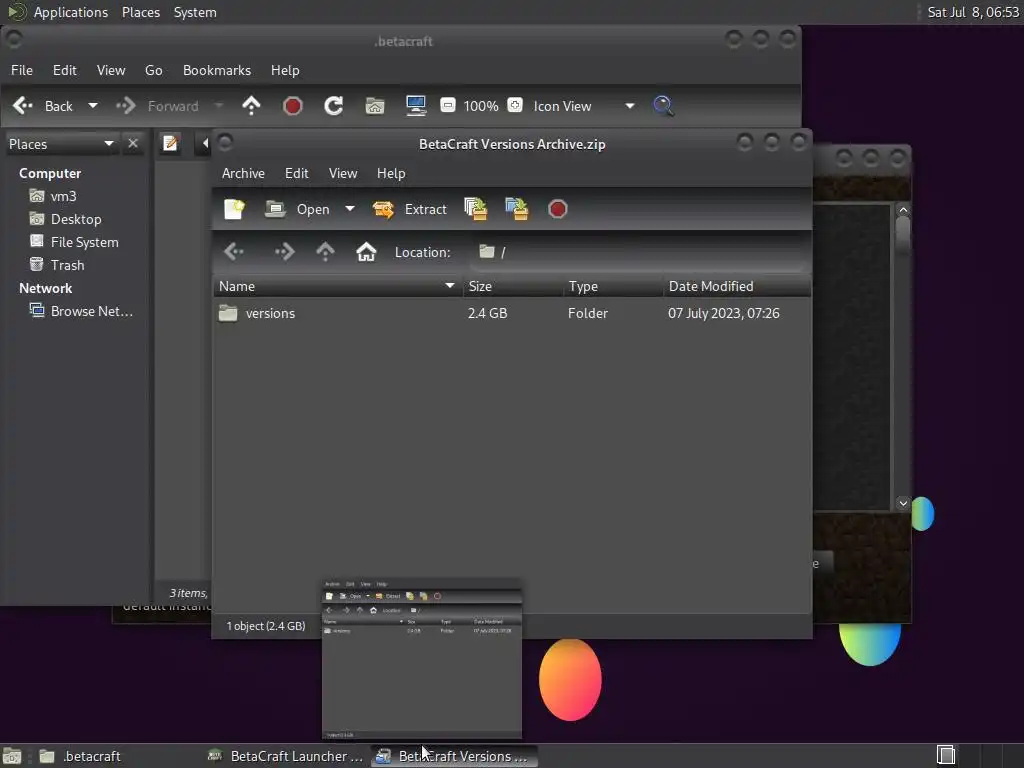
Task: Open Bookmarks menu in file manager
Action: 217,70
